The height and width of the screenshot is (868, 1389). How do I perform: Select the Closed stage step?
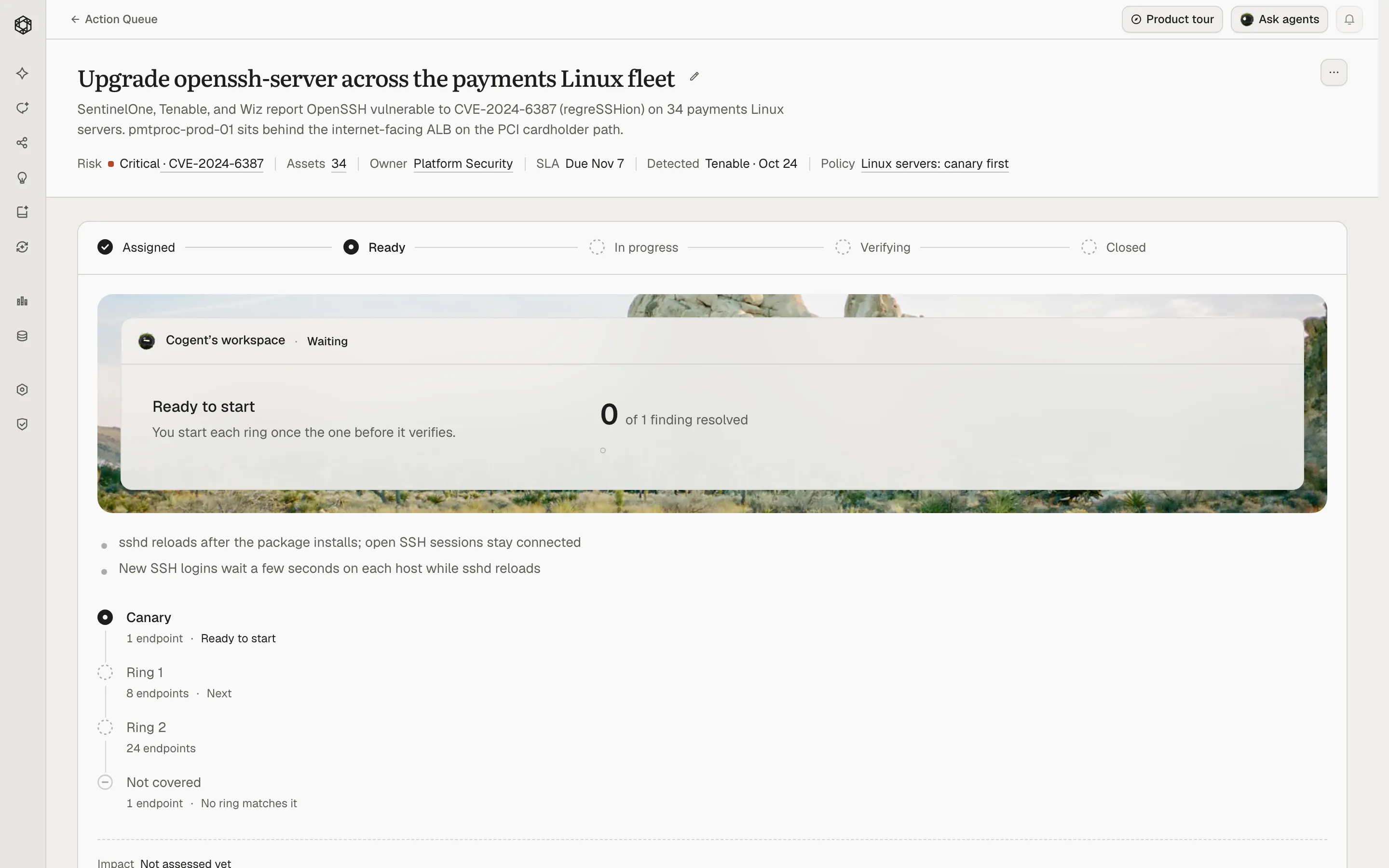[x=1114, y=247]
